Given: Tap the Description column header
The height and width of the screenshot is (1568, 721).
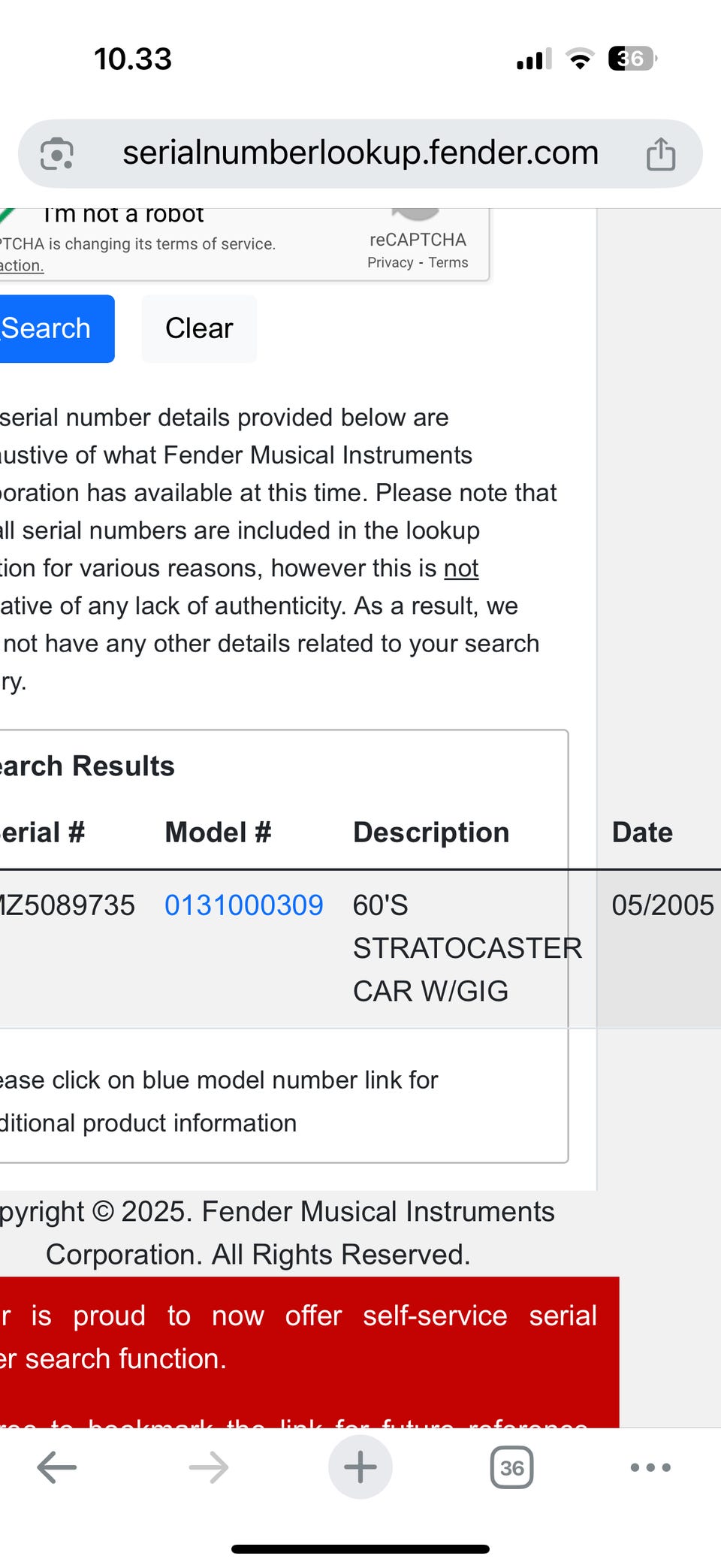Looking at the screenshot, I should pos(431,832).
